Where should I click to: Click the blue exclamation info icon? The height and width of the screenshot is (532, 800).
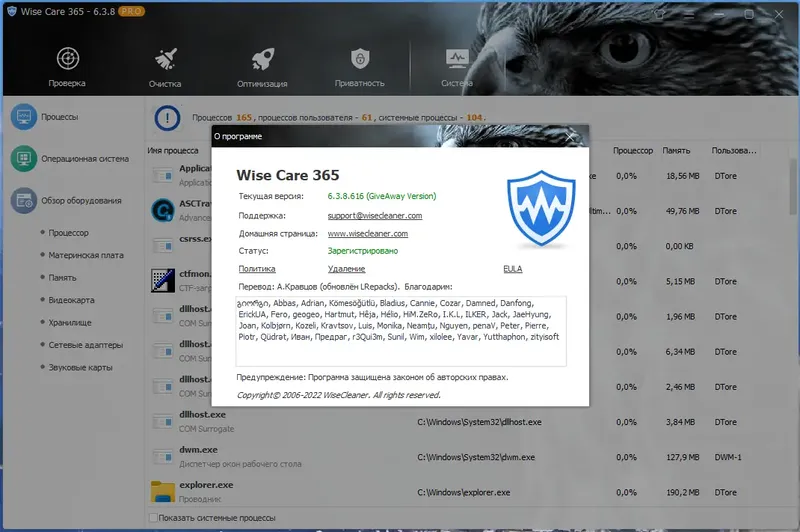point(167,118)
